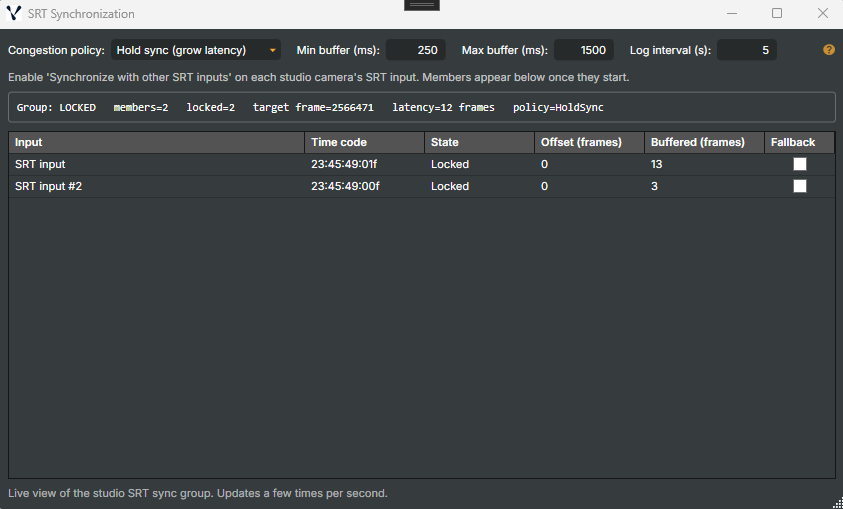Click time code 23:45:49:01f
This screenshot has width=843, height=509.
344,164
